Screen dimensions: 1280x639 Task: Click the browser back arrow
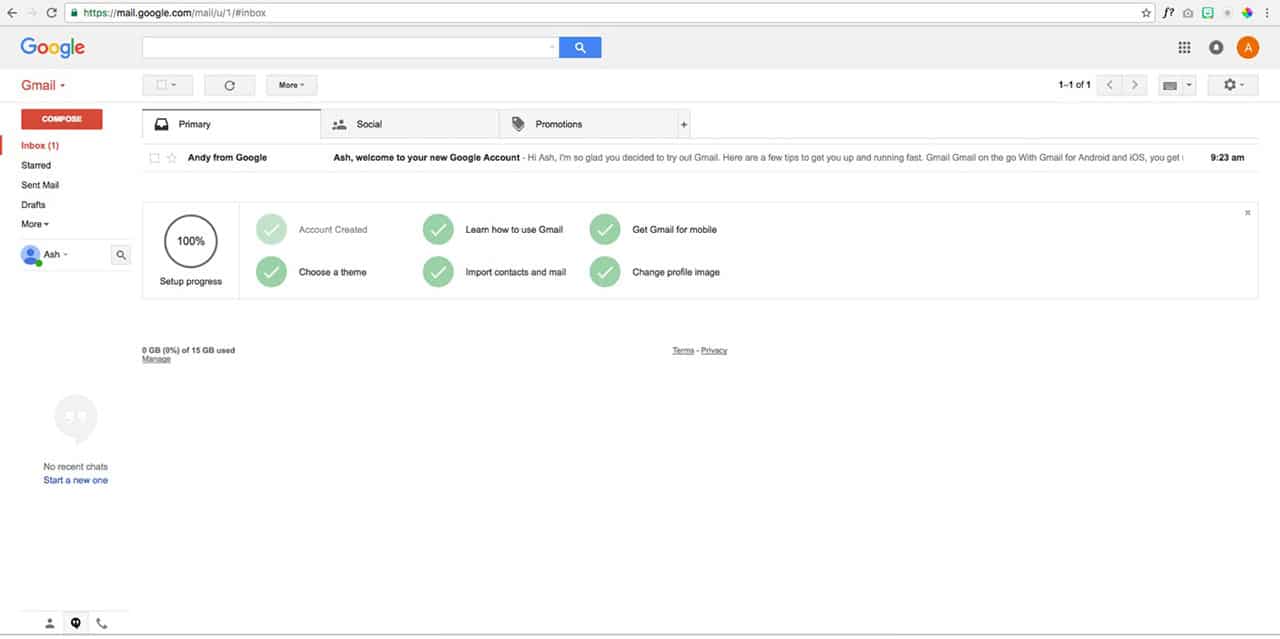pos(12,13)
